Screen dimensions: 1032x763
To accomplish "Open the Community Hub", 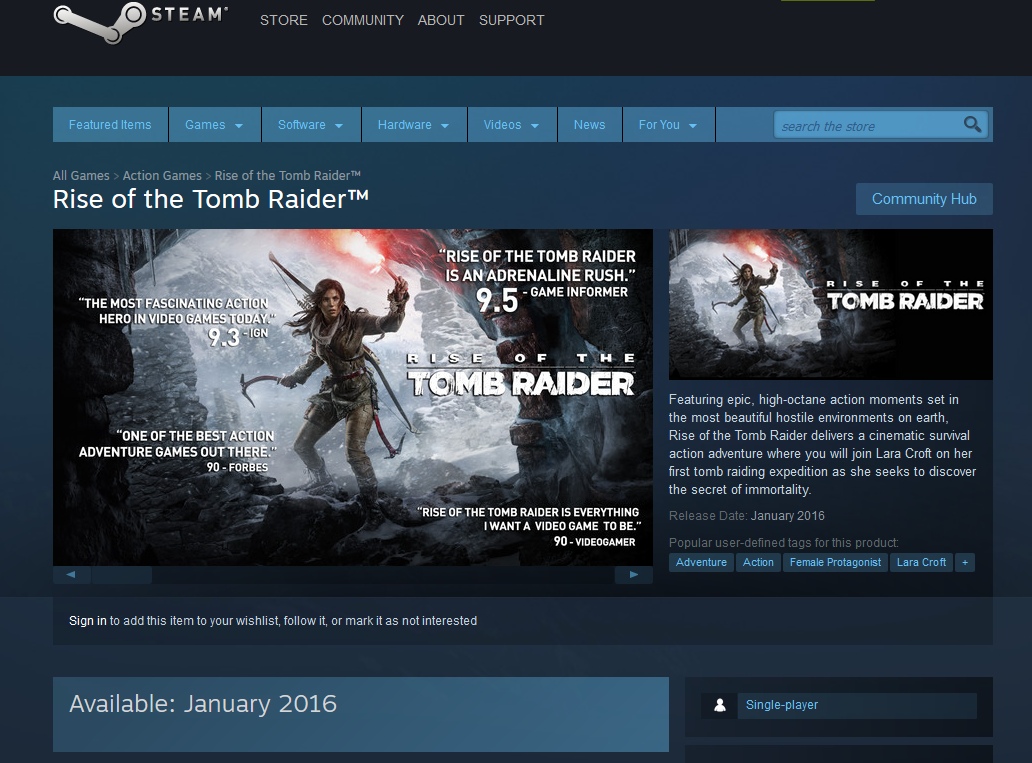I will click(924, 199).
